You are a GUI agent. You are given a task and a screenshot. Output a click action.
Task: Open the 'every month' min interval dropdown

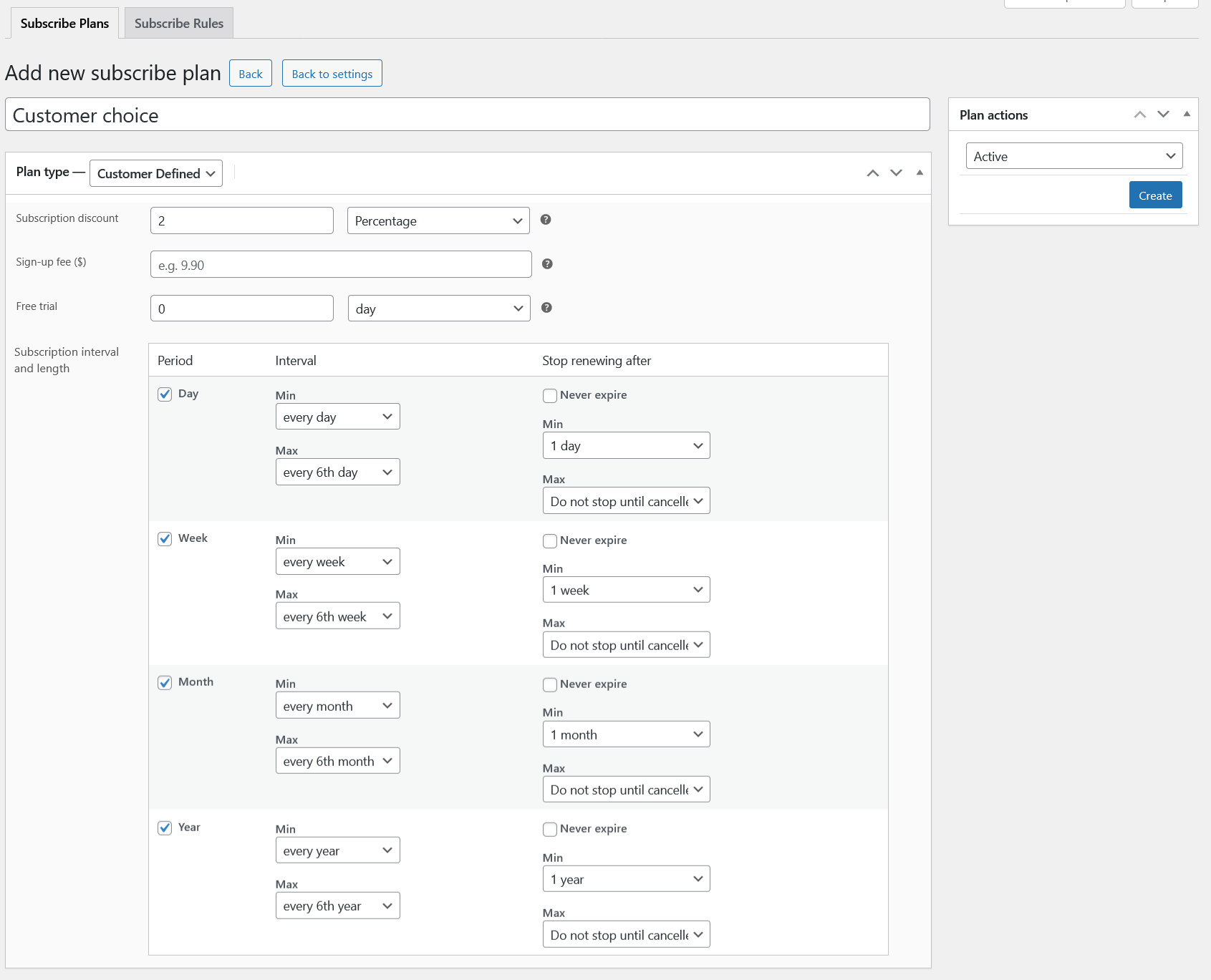click(x=338, y=706)
